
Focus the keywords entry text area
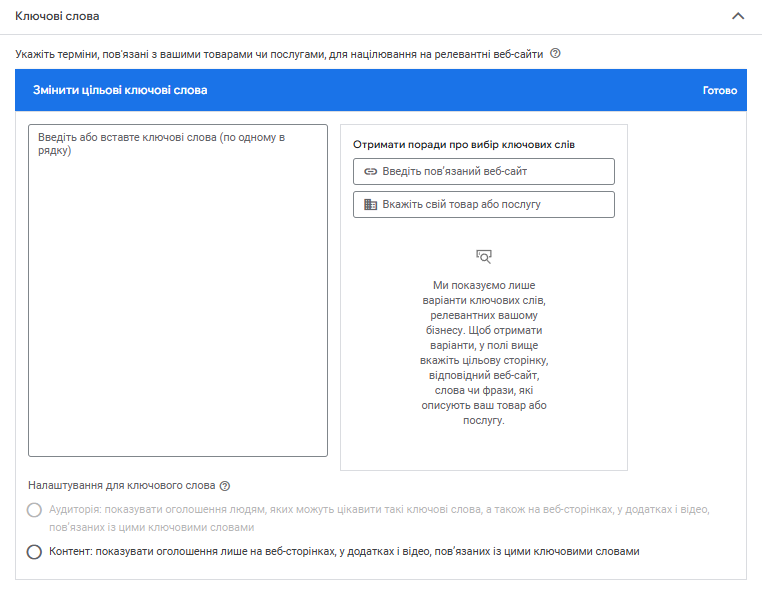click(178, 290)
